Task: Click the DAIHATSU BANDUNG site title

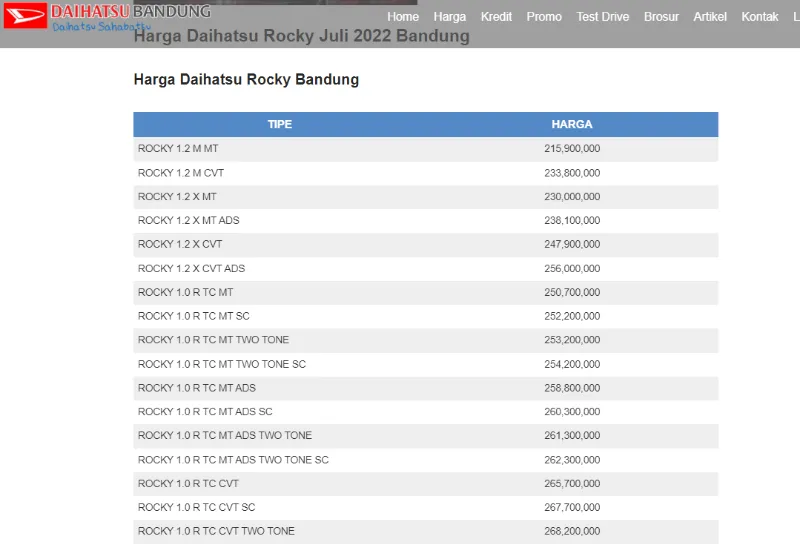Action: pos(131,11)
